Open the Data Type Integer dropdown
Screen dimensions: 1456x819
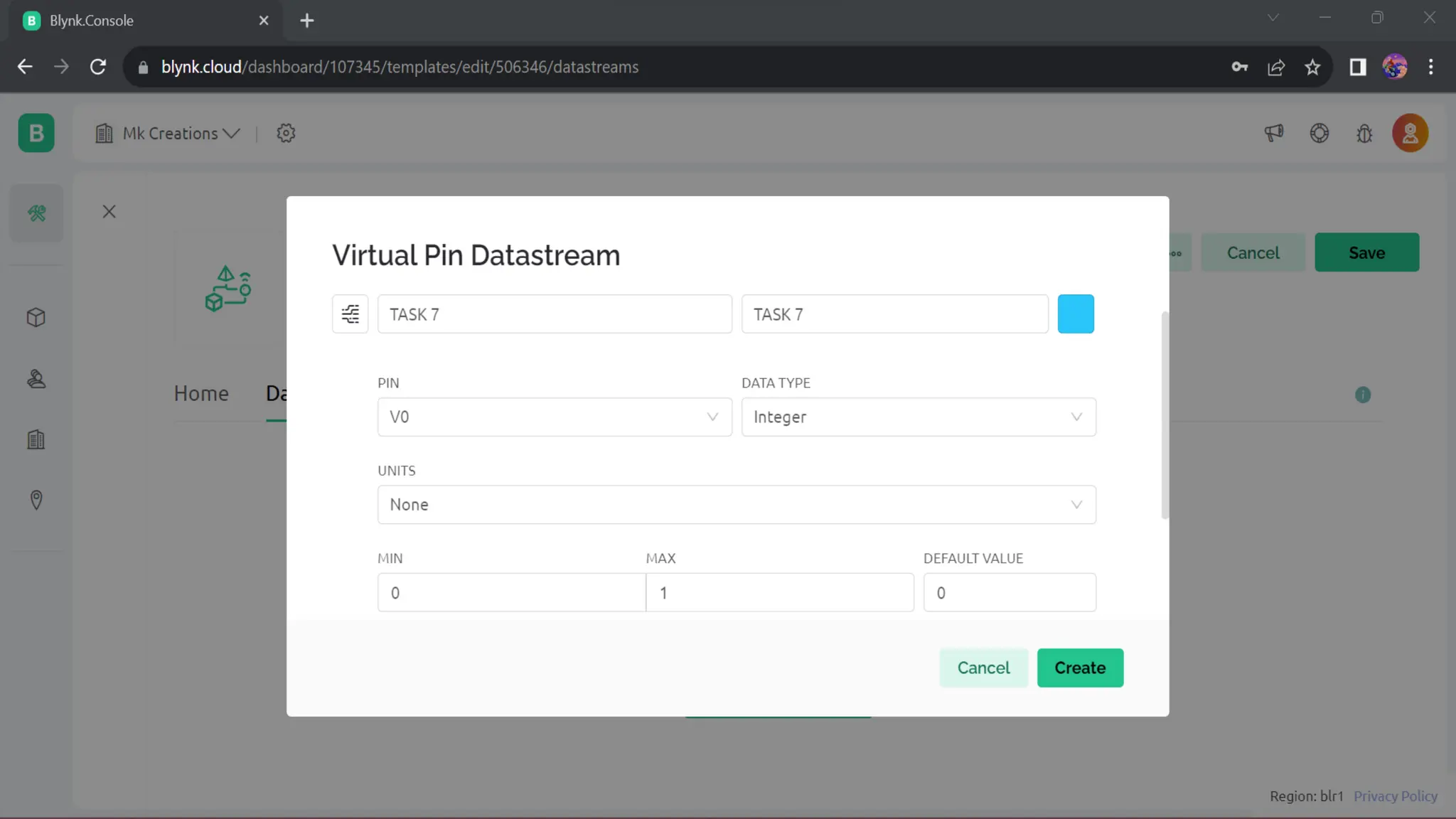[918, 417]
